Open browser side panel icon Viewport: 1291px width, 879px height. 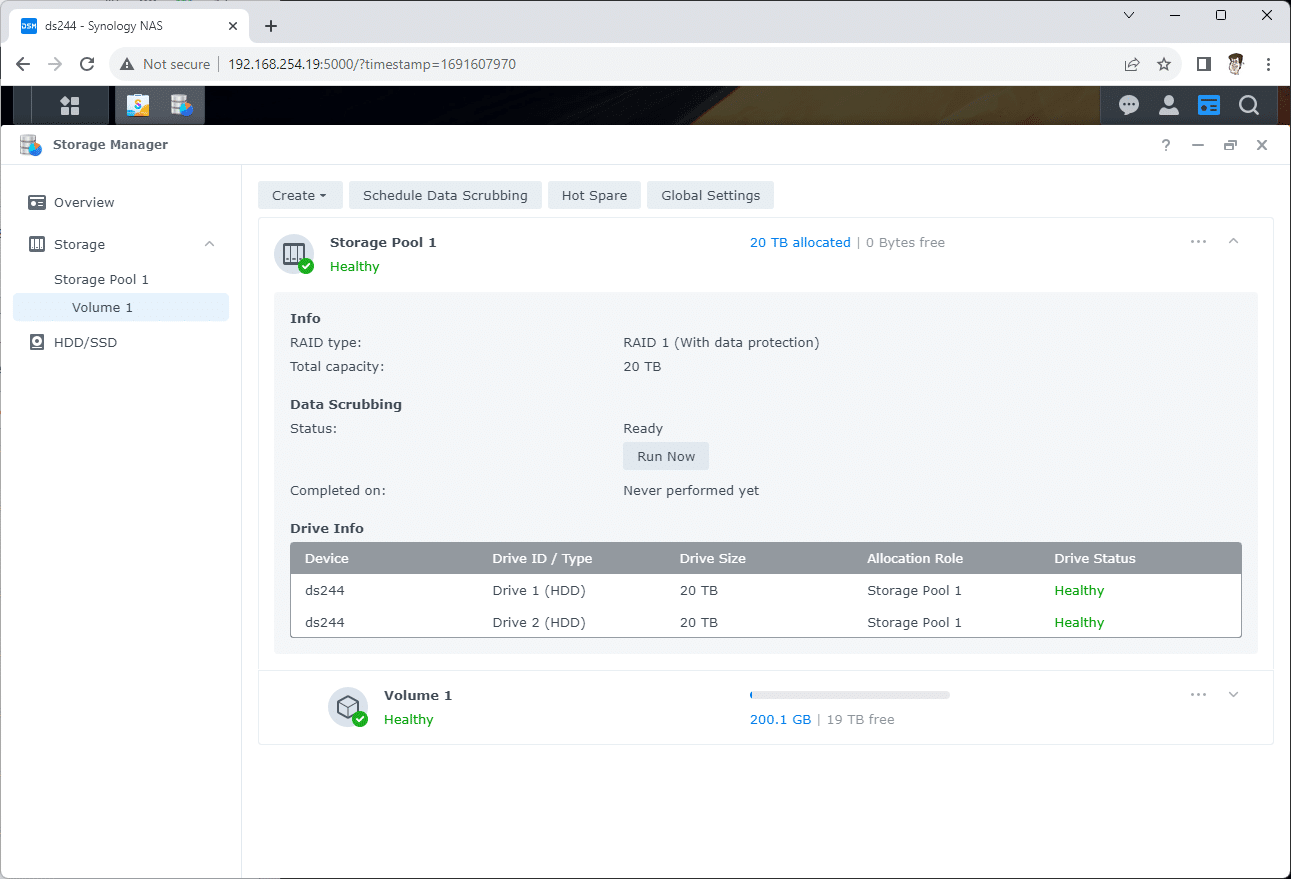tap(1204, 64)
